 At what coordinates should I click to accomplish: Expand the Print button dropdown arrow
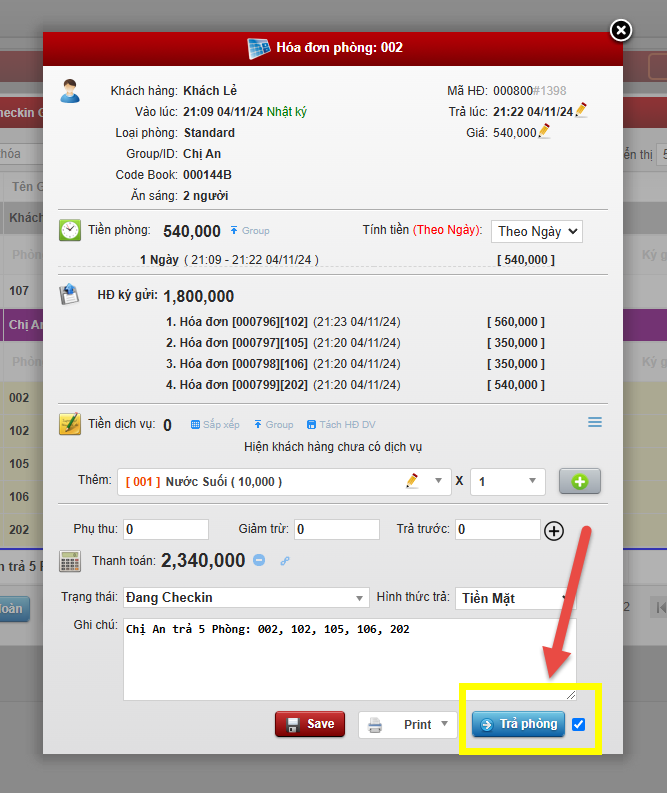tap(442, 725)
